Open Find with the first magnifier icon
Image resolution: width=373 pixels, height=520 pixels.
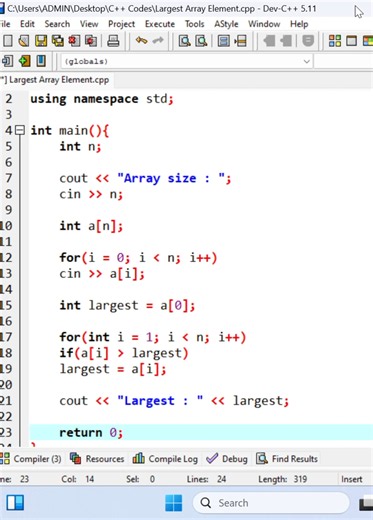(184, 41)
